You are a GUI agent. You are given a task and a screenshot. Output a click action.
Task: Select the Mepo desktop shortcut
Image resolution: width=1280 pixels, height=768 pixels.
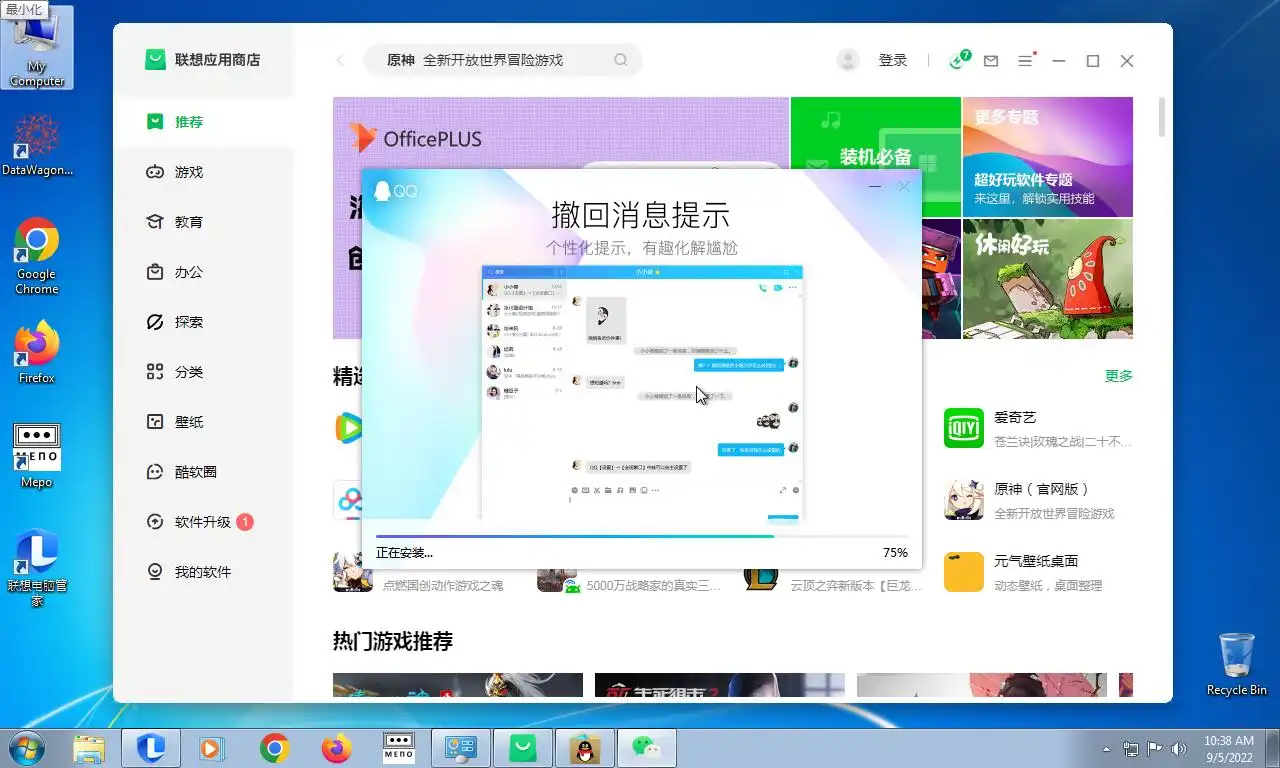(x=37, y=455)
